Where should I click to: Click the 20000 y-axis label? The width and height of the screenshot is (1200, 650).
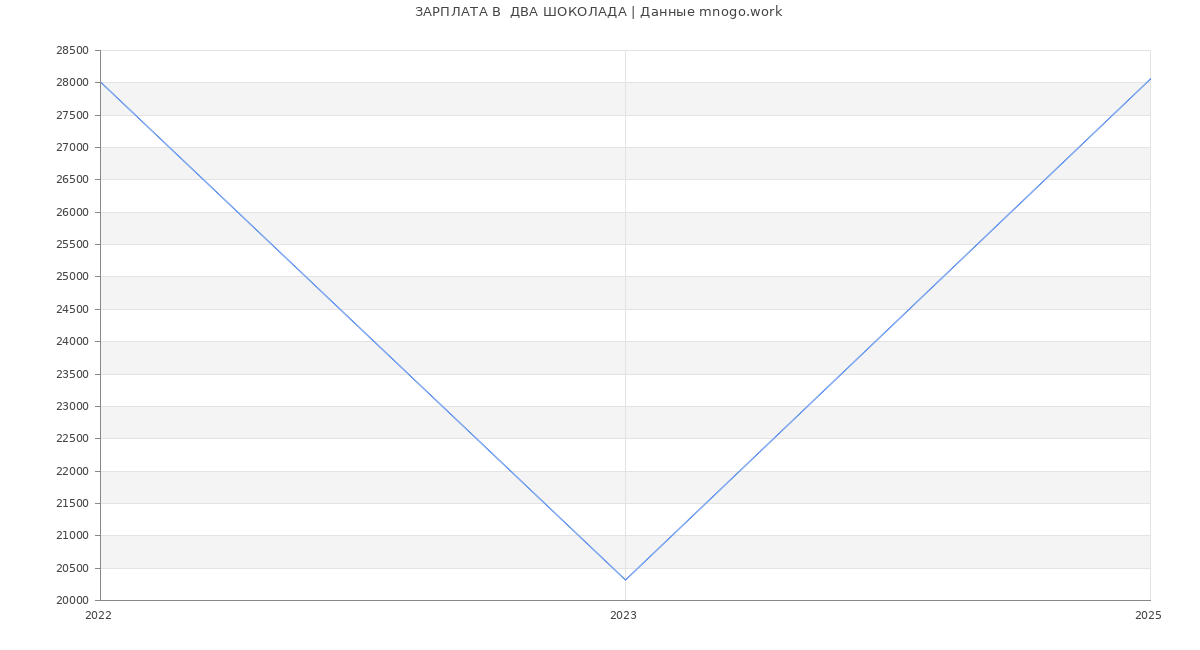pos(72,601)
